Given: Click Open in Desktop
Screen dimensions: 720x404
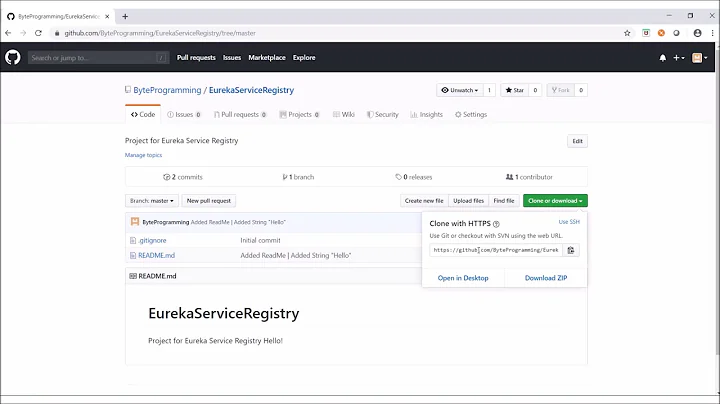Looking at the screenshot, I should [463, 278].
